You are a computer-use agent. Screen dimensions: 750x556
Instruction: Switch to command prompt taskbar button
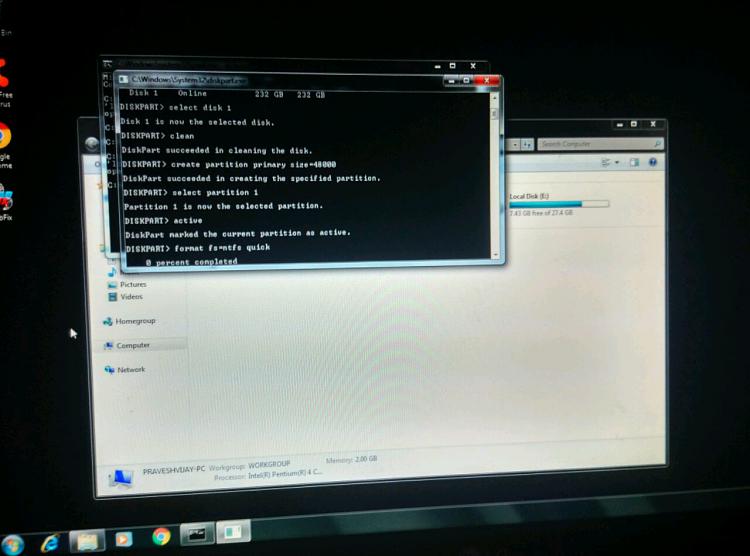tap(197, 534)
